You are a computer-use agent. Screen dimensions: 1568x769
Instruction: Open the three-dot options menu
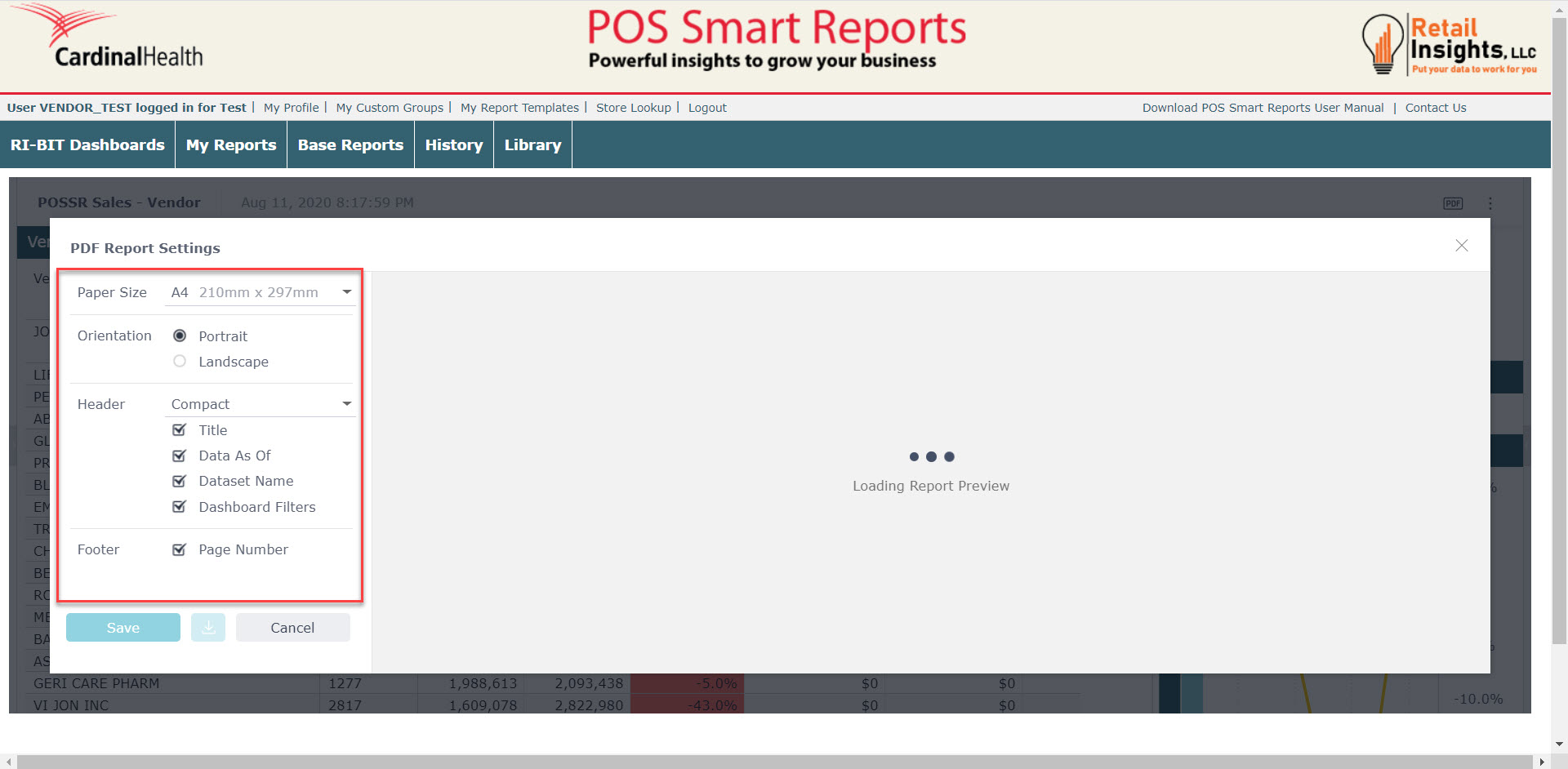pos(1490,203)
